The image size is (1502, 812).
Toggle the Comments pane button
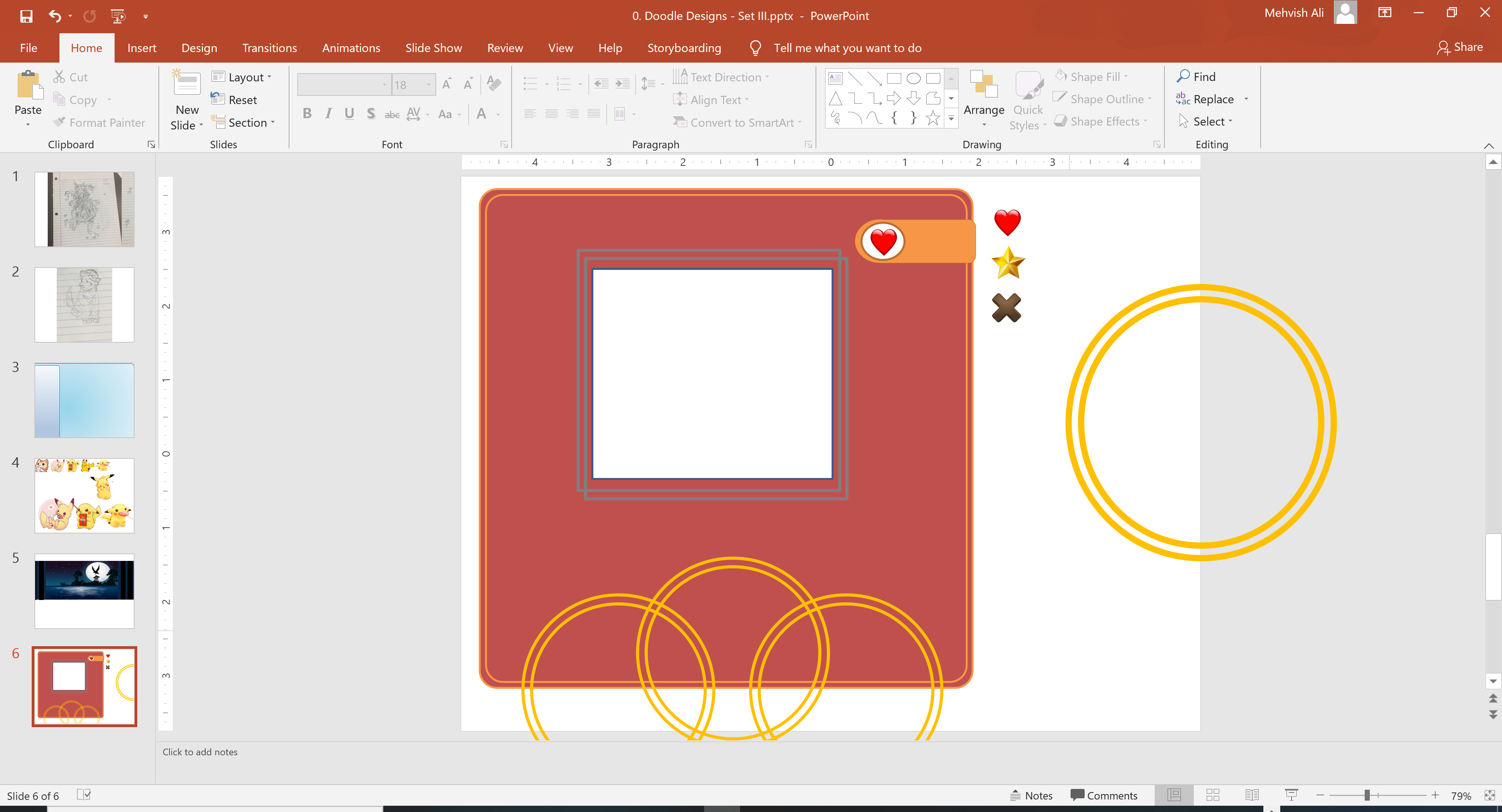coord(1104,795)
